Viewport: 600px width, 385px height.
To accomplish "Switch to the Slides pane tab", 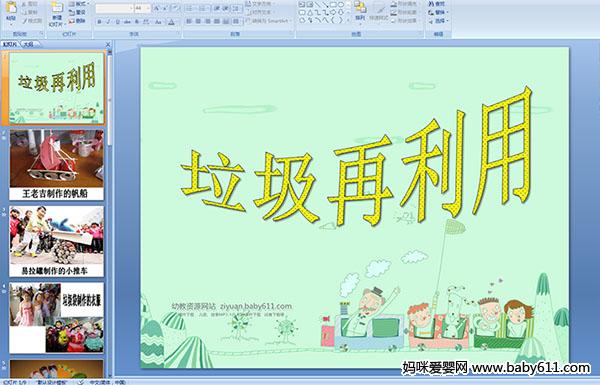I will click(x=10, y=44).
